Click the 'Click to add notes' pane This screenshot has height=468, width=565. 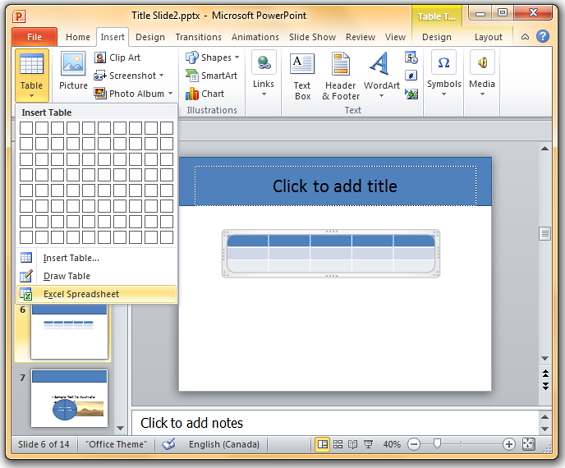[335, 423]
